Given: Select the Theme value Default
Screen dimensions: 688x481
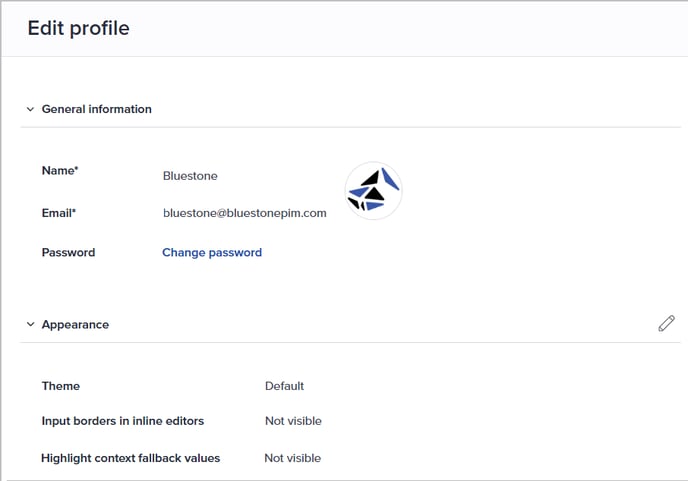Looking at the screenshot, I should [x=284, y=386].
